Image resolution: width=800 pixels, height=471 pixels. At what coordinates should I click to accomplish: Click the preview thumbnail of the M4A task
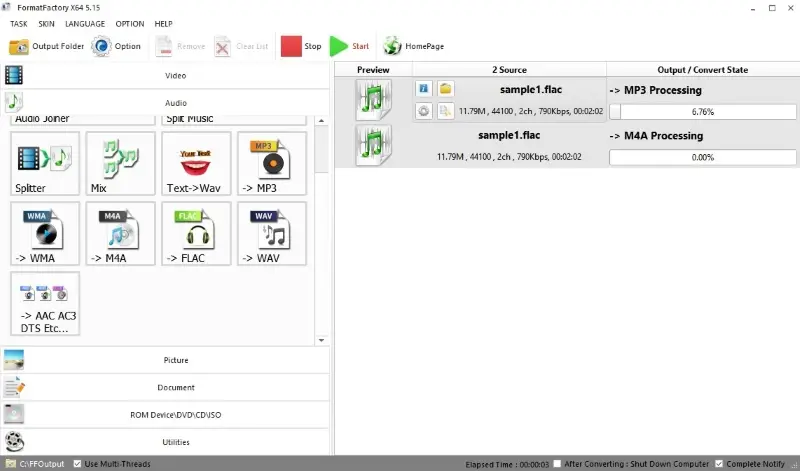coord(373,145)
